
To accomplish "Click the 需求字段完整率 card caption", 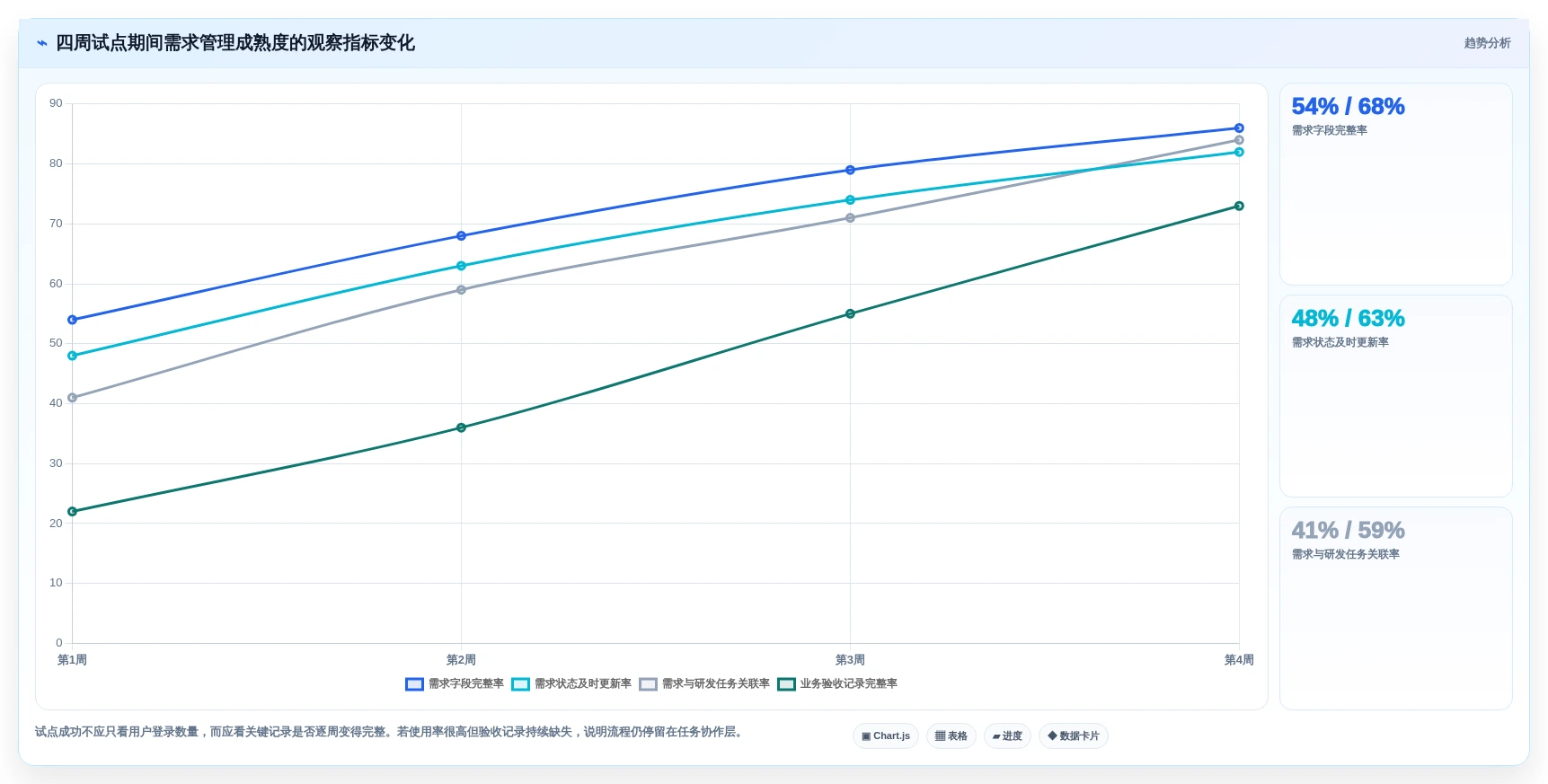I will coord(1330,131).
